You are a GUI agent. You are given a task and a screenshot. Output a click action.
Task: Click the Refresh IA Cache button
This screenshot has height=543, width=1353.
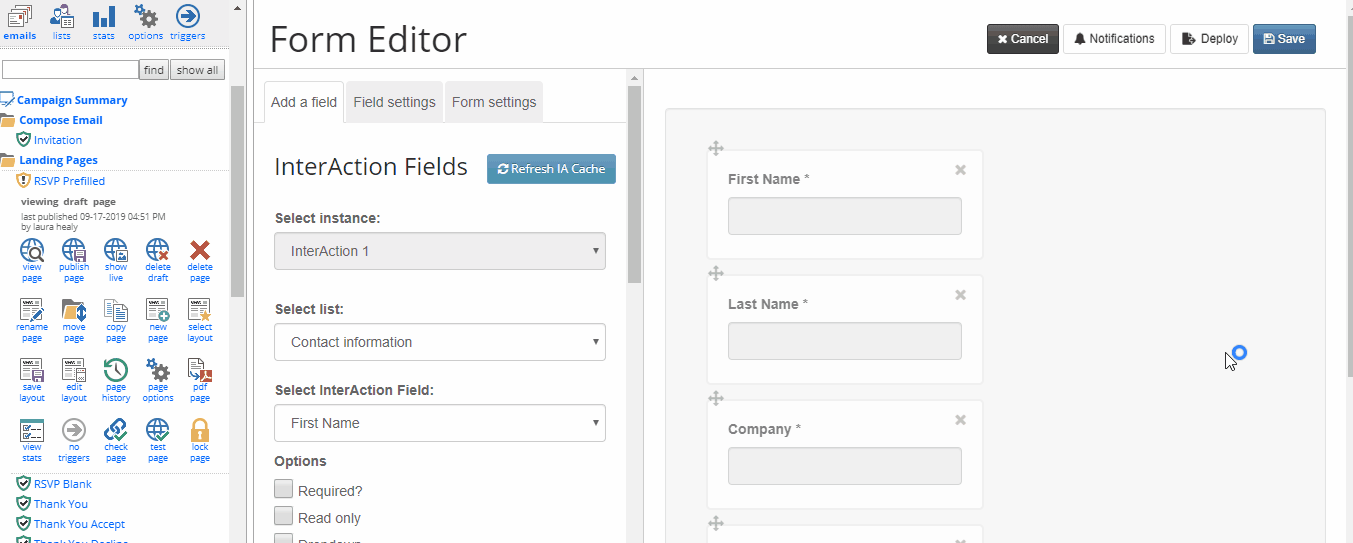551,169
